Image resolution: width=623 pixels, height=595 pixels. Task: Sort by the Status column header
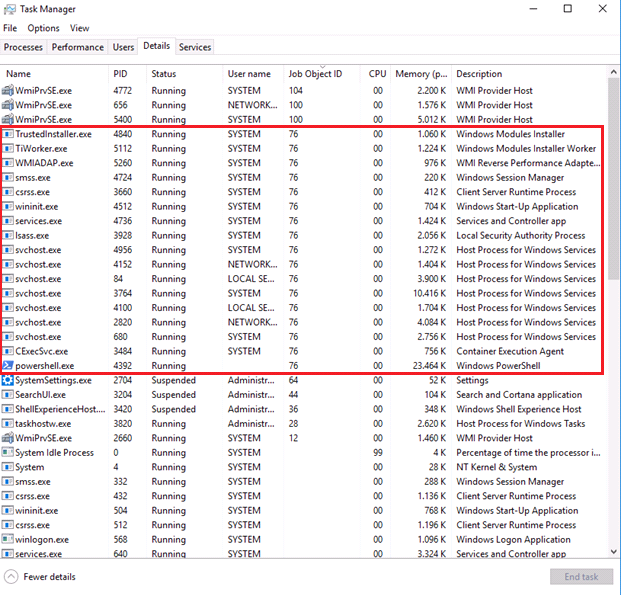[x=184, y=74]
